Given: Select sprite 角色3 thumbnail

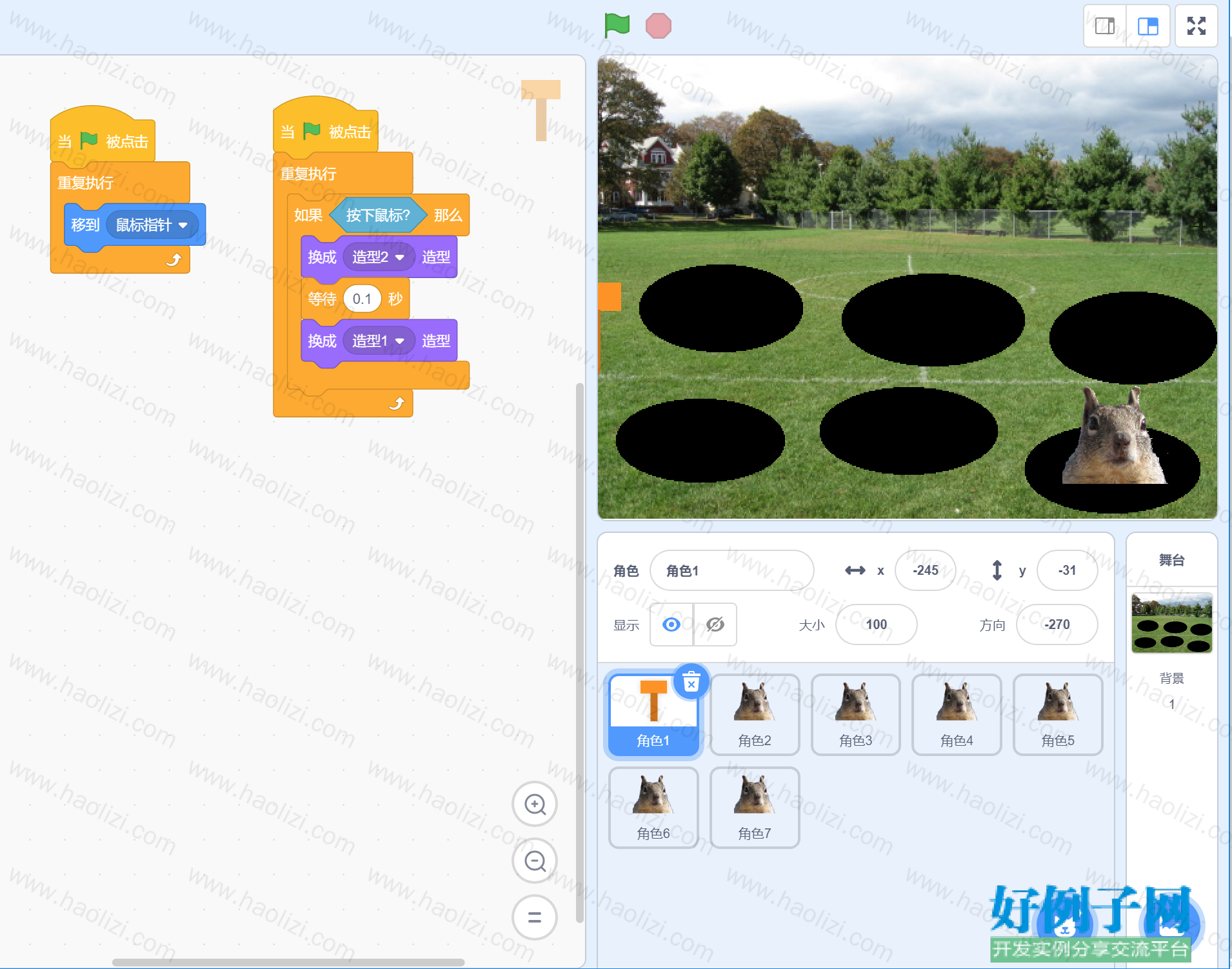Looking at the screenshot, I should tap(855, 715).
